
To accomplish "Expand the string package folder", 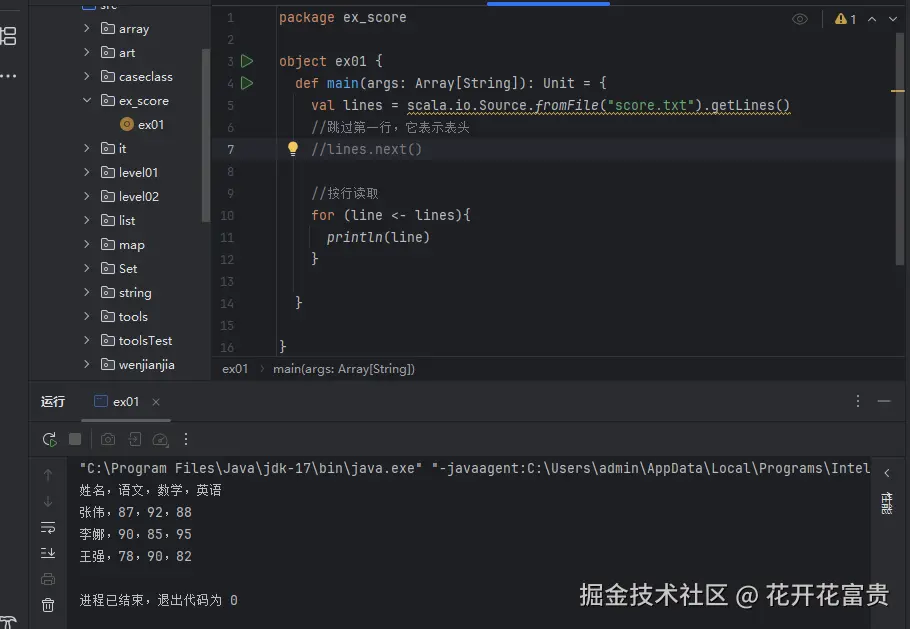I will (87, 292).
